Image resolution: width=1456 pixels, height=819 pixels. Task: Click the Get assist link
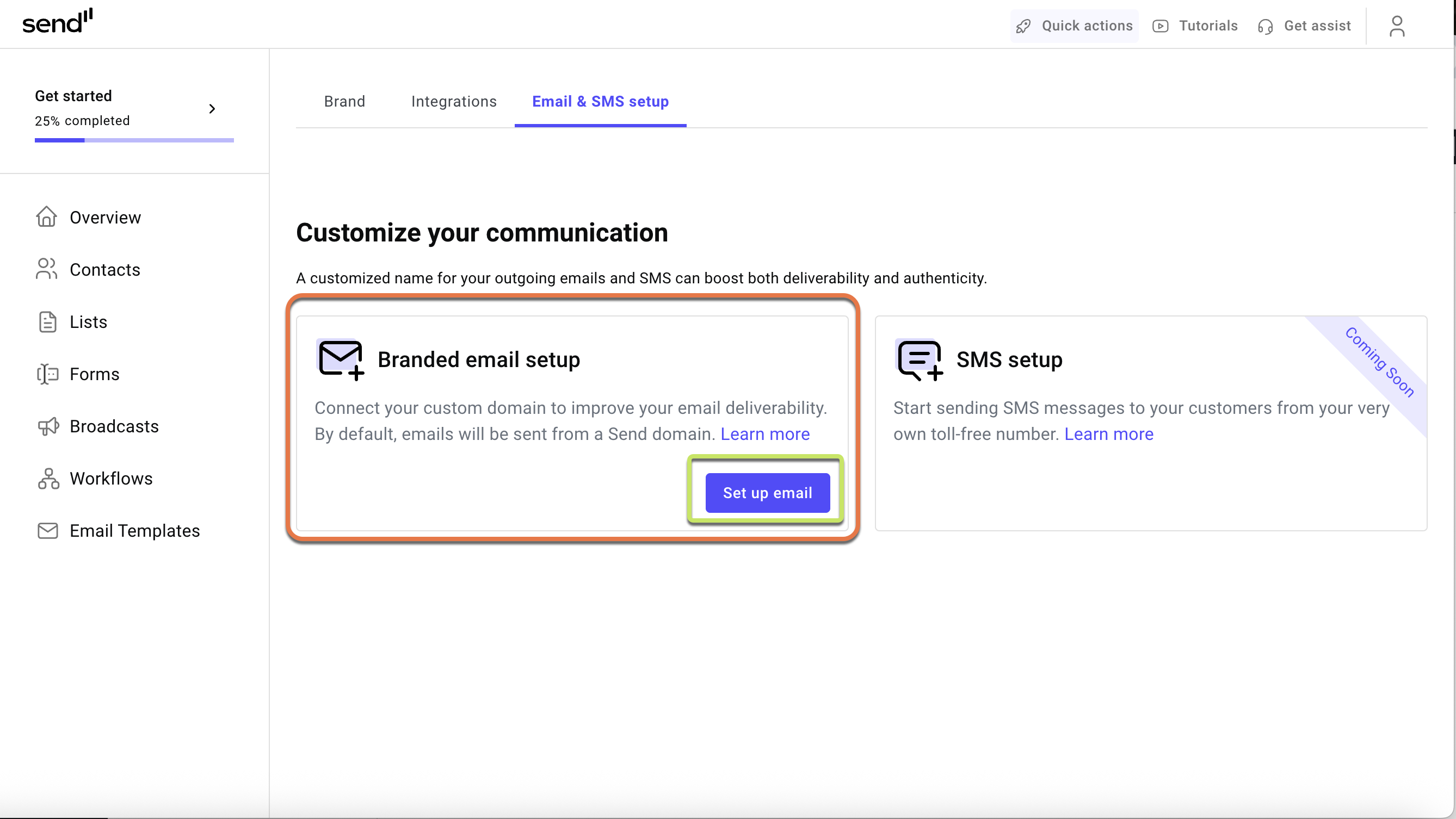1304,26
